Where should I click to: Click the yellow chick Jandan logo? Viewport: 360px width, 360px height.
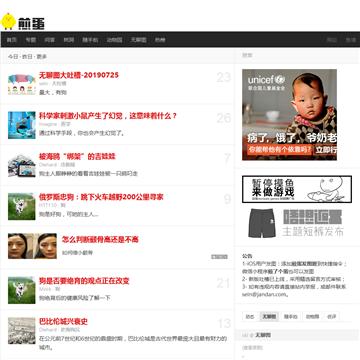(23, 22)
